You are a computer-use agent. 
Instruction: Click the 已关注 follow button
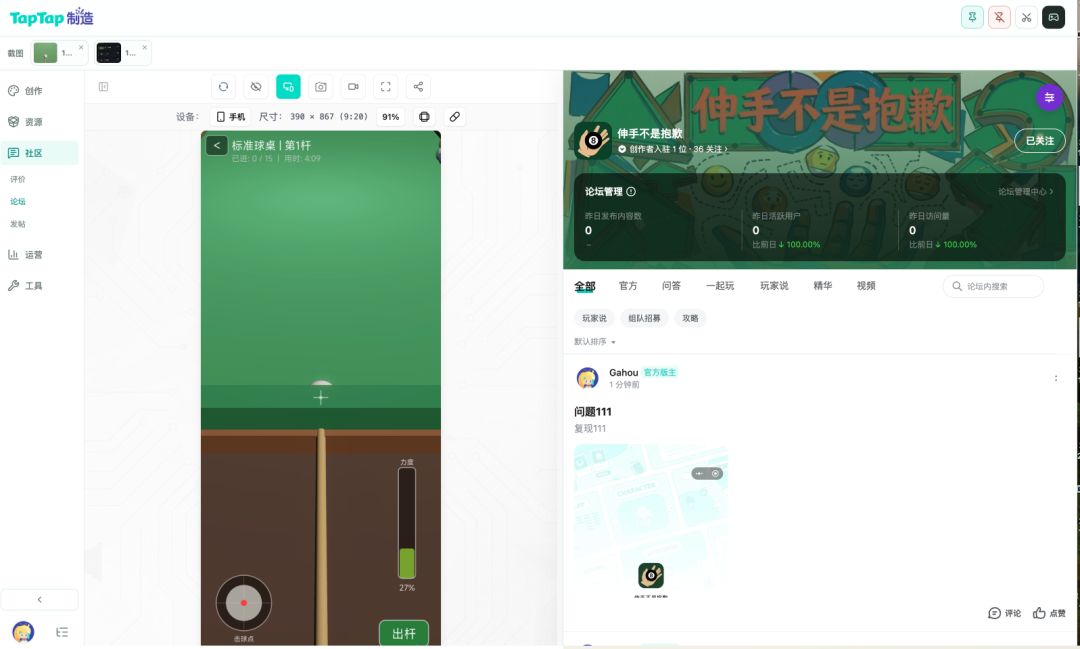coord(1039,141)
